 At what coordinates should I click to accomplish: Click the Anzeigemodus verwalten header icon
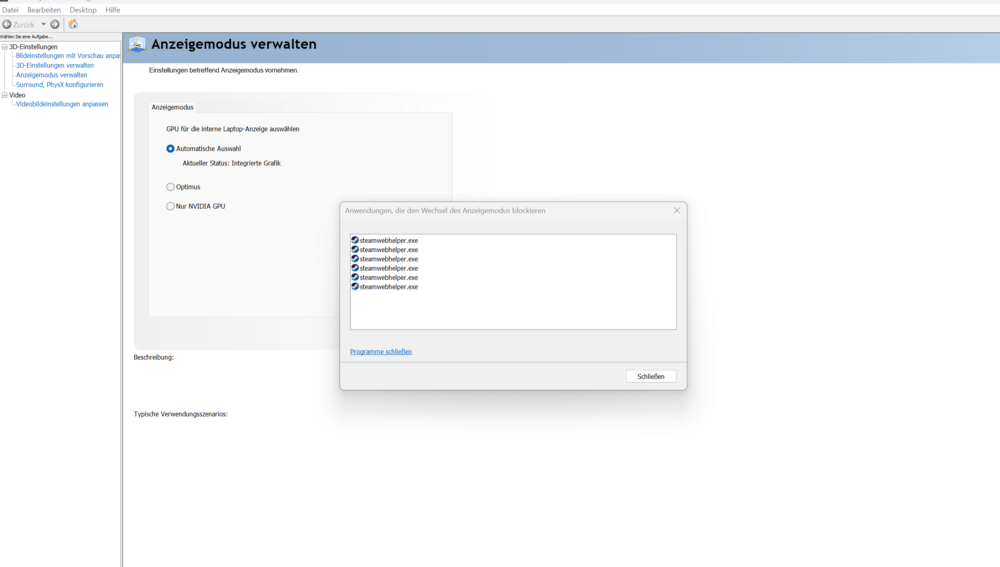coord(137,44)
